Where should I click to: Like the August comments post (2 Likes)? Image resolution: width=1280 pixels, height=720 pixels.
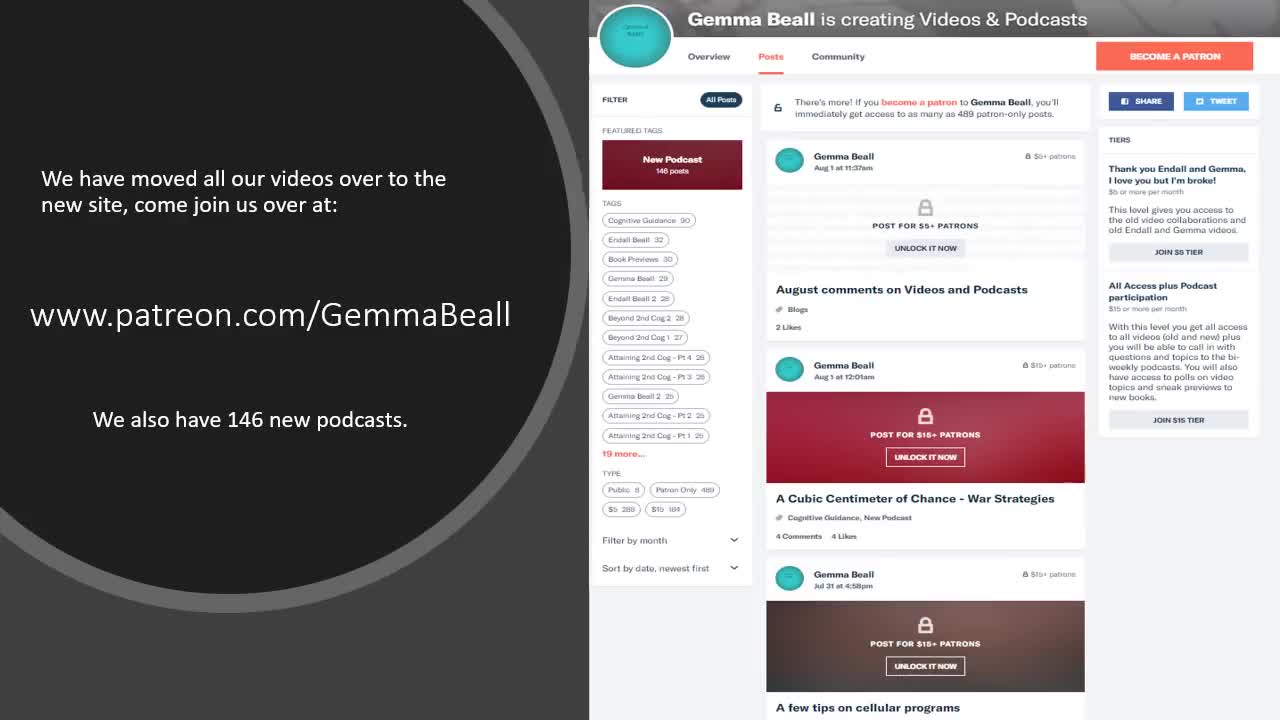pos(788,327)
